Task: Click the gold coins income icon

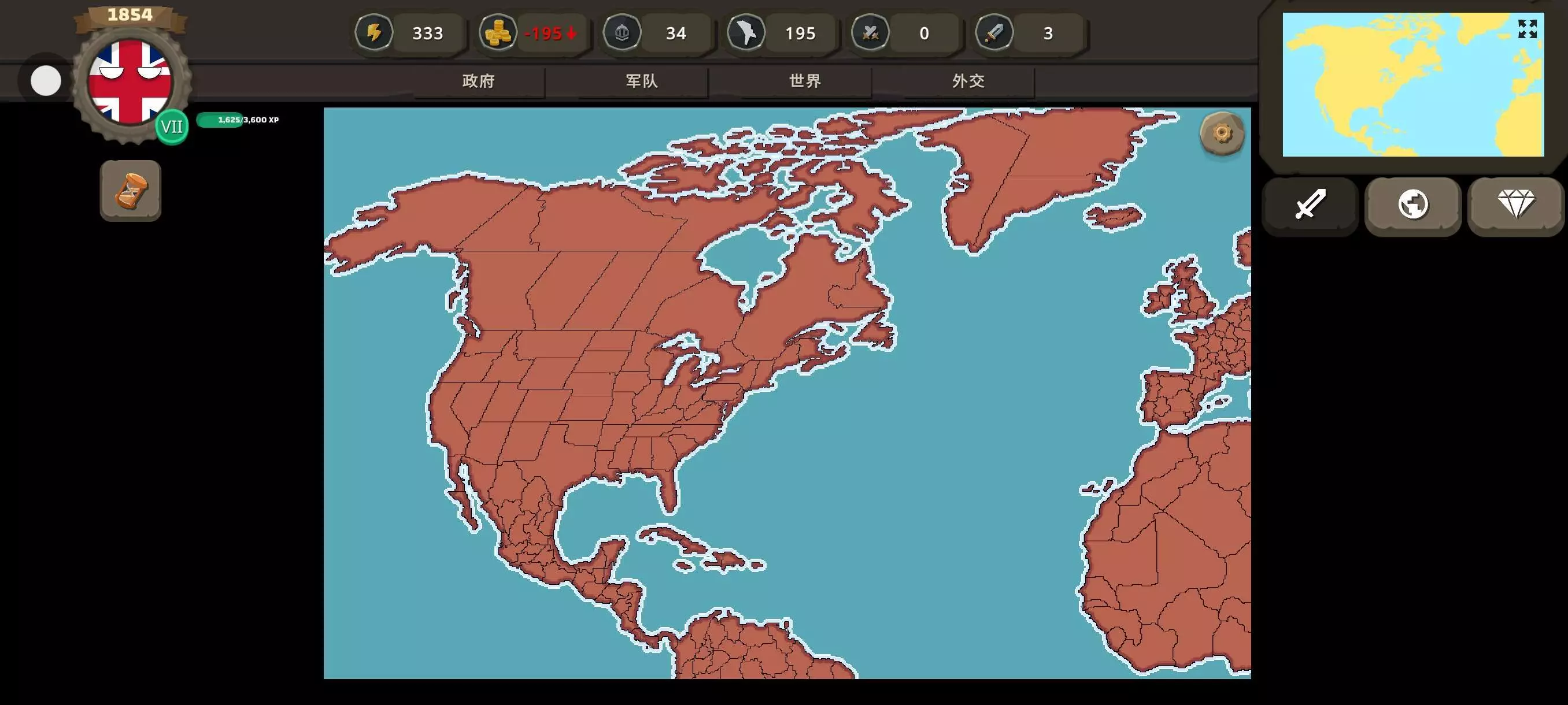Action: click(x=497, y=32)
